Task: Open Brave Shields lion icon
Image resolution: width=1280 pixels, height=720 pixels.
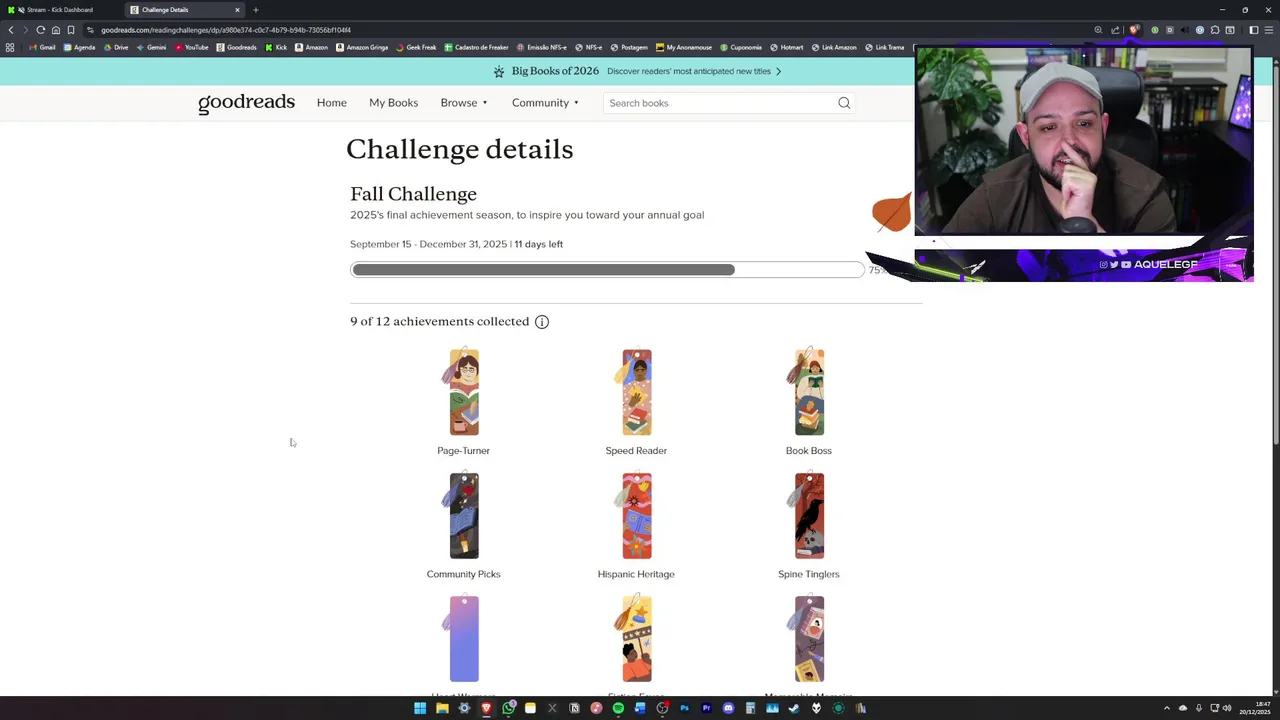Action: 1133,30
